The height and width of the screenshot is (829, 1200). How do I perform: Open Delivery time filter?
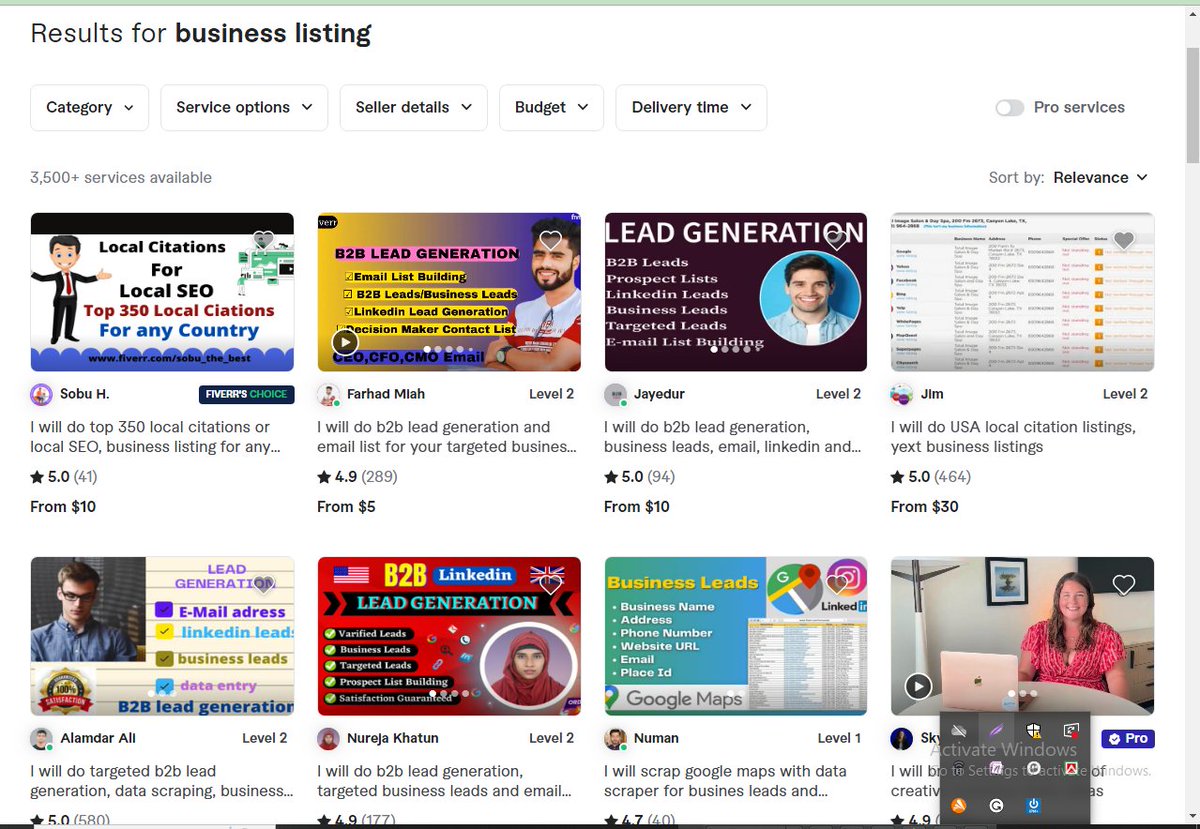[692, 107]
